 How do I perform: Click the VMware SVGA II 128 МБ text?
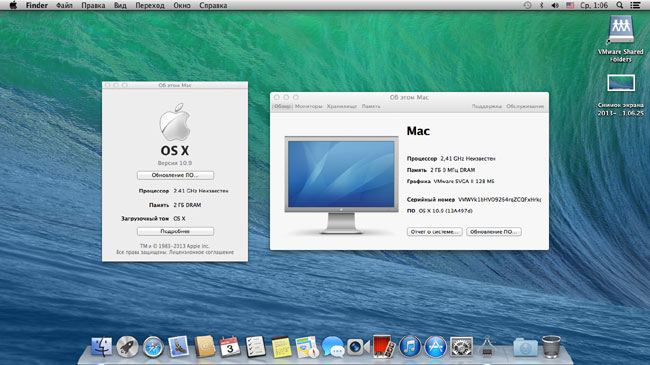[x=464, y=181]
